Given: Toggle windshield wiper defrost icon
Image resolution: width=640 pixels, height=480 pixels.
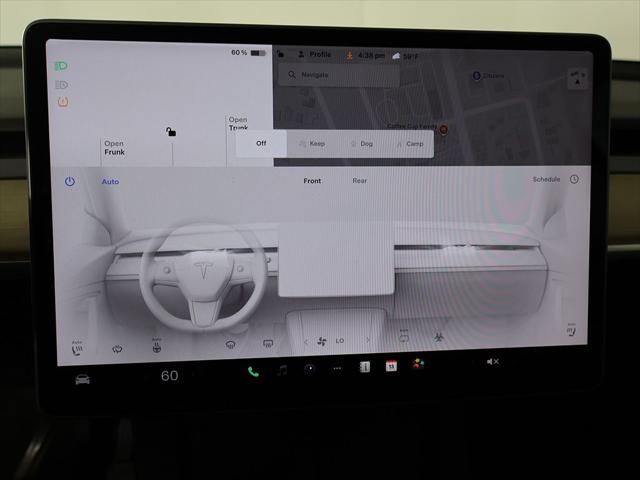Looking at the screenshot, I should click(117, 349).
